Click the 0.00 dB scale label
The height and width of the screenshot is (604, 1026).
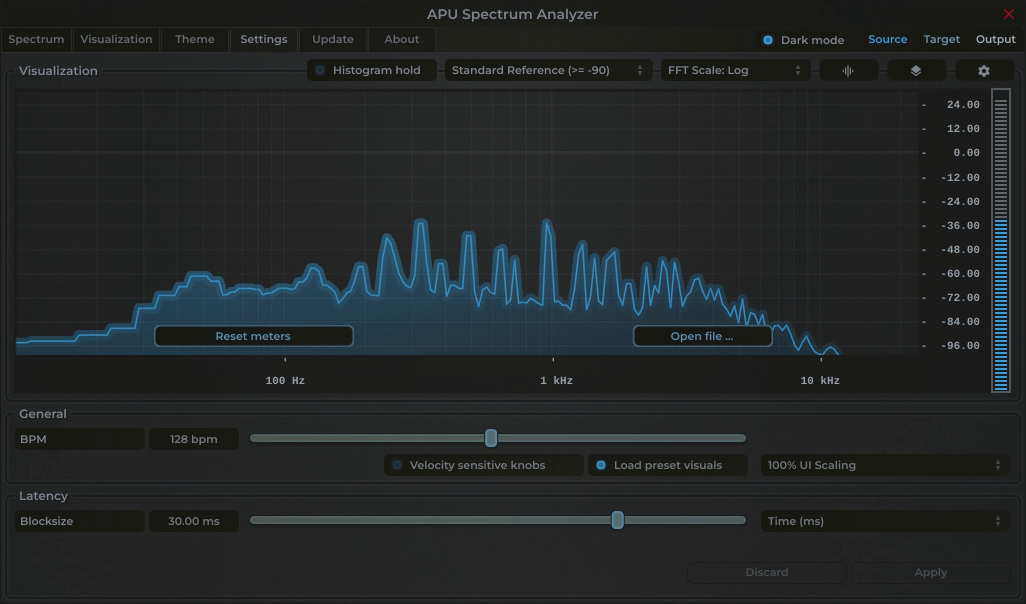[966, 153]
